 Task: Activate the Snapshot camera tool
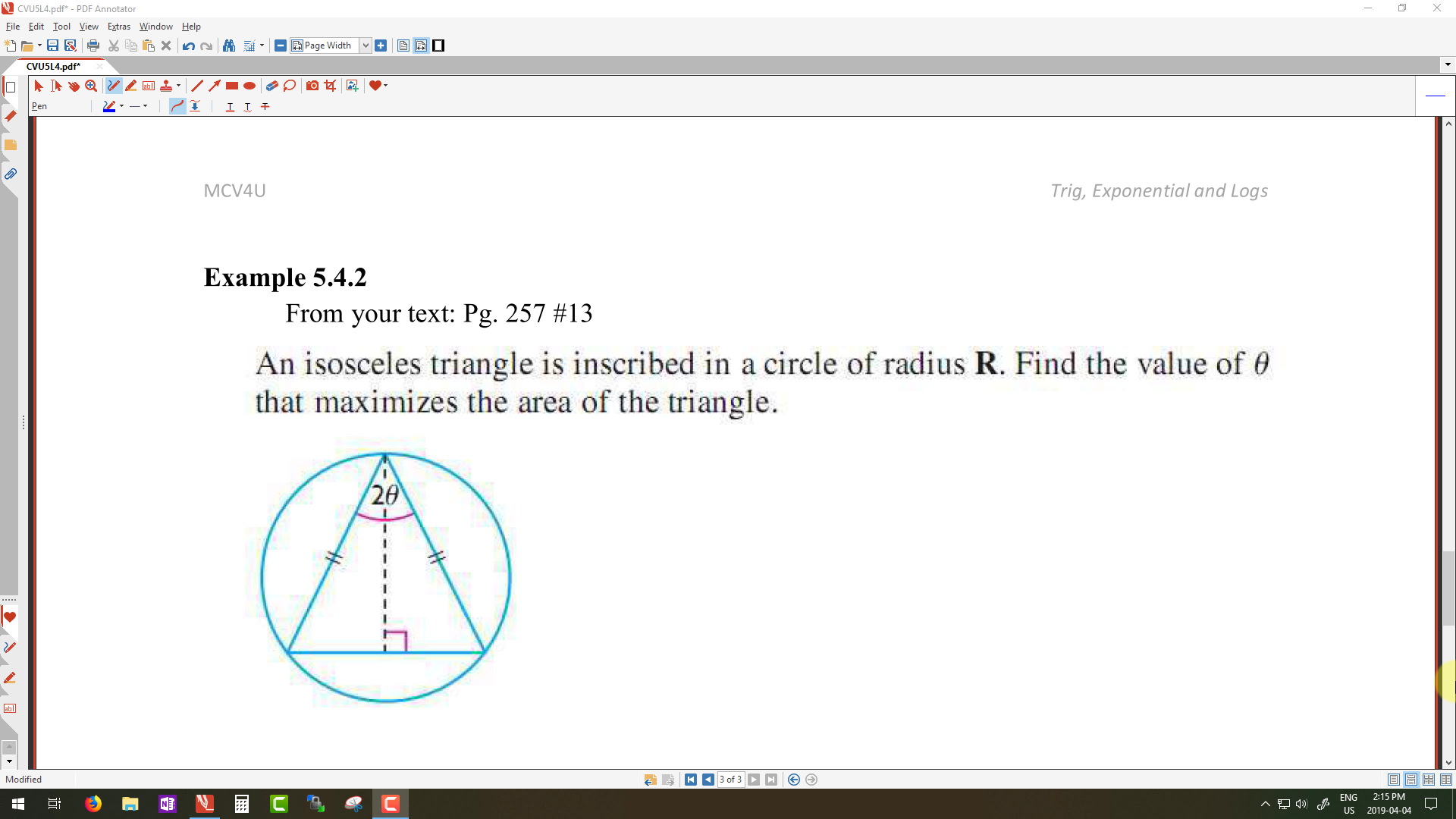tap(312, 86)
